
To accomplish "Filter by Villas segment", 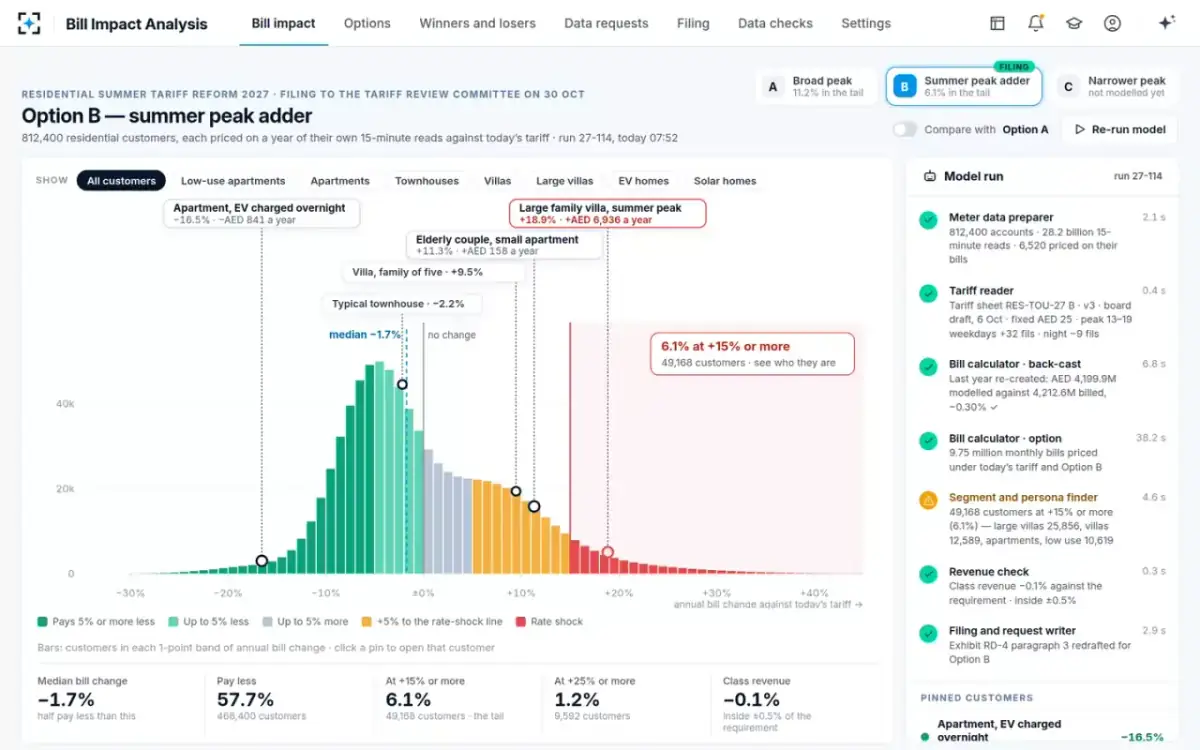I will pyautogui.click(x=497, y=181).
